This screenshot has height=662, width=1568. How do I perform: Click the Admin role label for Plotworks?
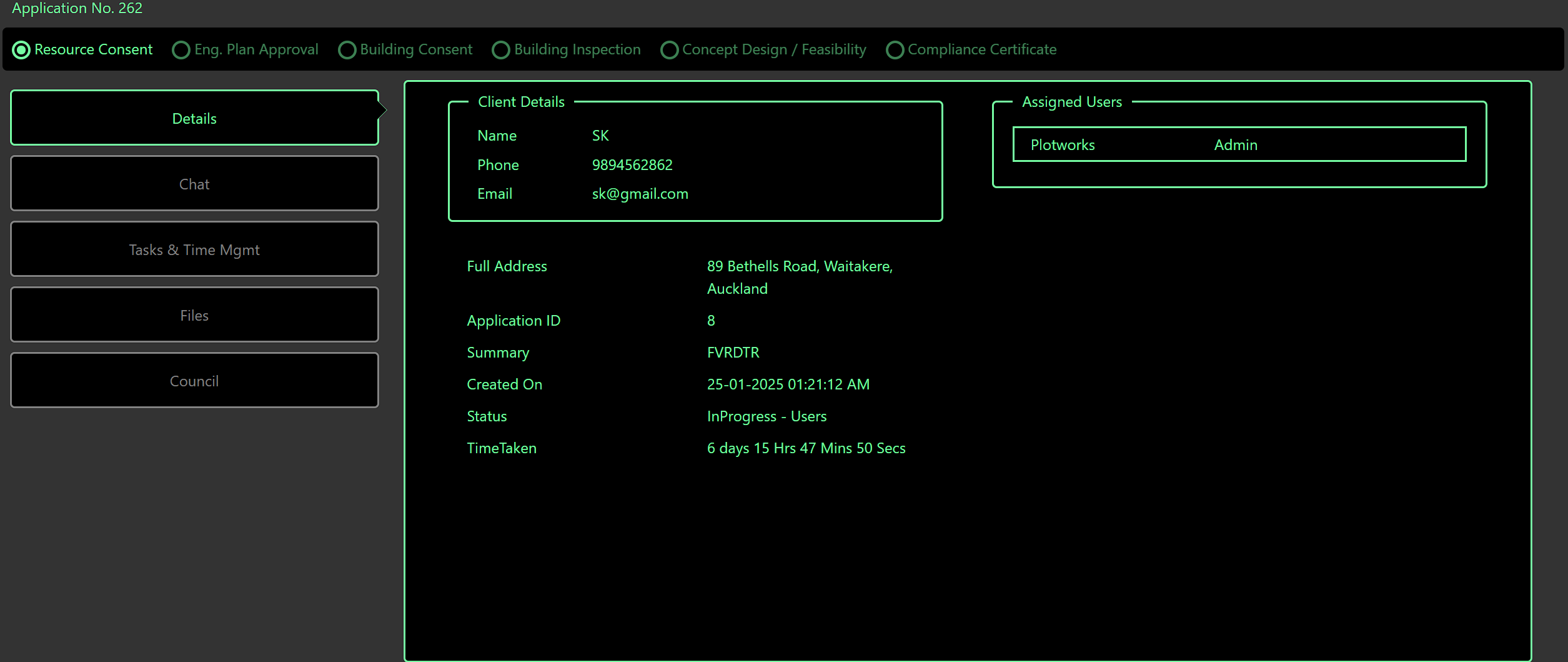(x=1235, y=144)
